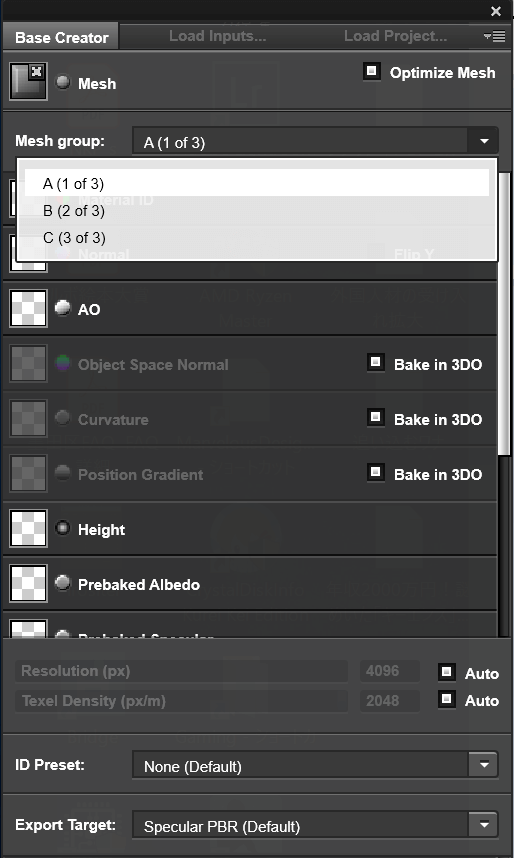Open the panel options menu icon
Image resolution: width=514 pixels, height=858 pixels.
495,36
